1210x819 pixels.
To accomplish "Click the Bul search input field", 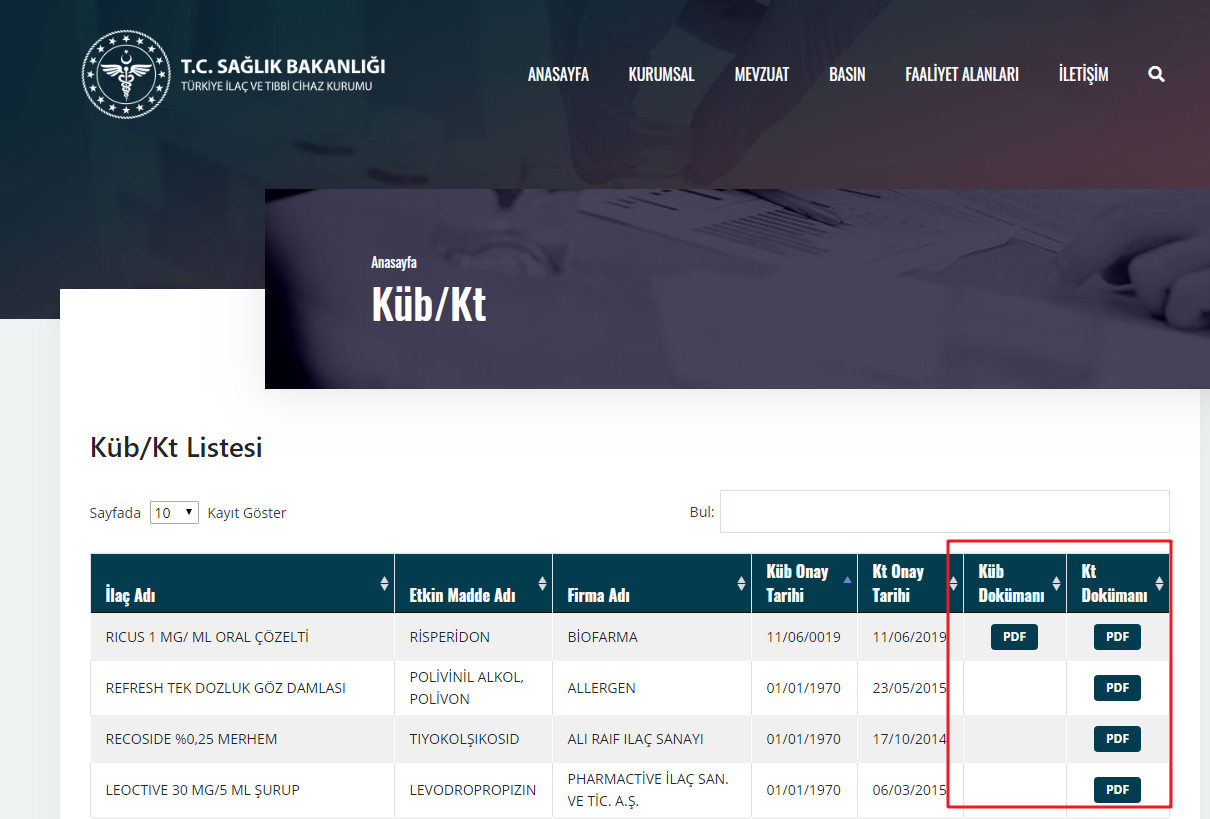I will (x=945, y=511).
